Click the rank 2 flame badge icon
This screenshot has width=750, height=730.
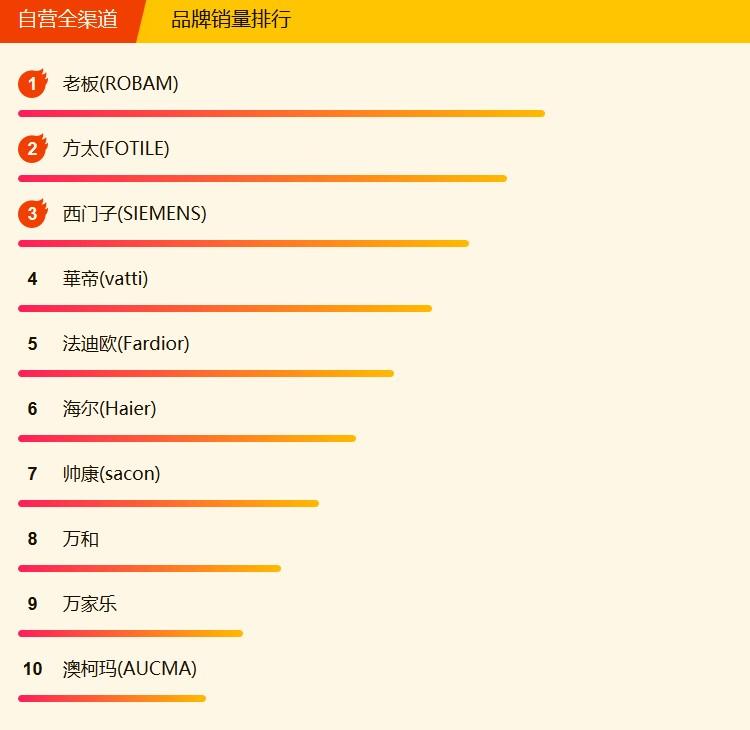[x=33, y=148]
